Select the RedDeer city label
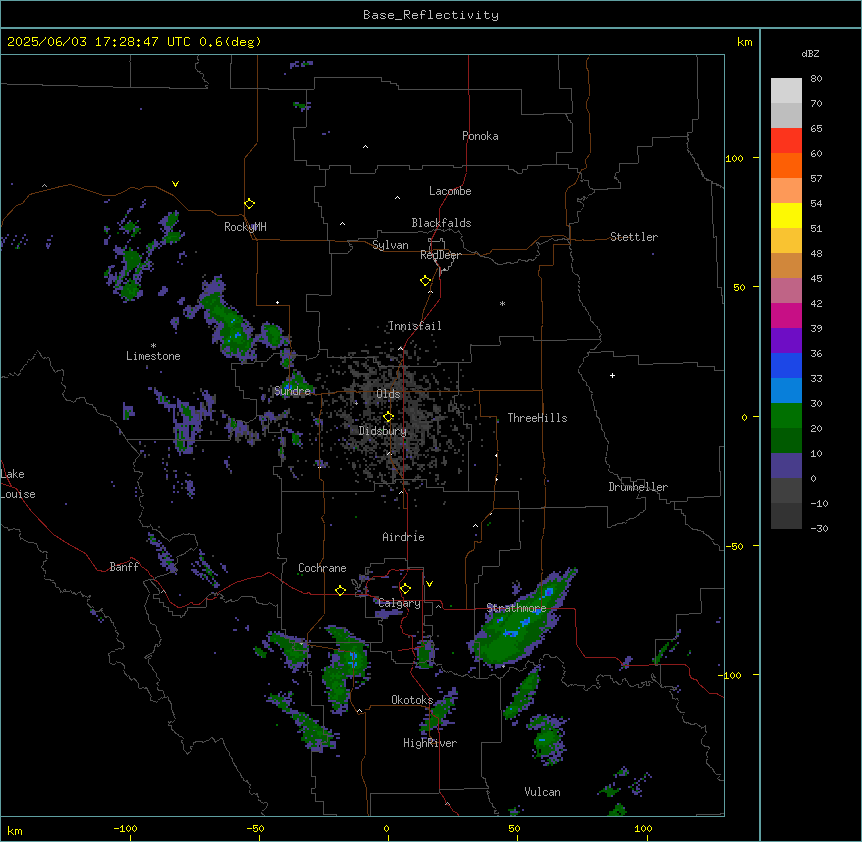Viewport: 862px width, 842px height. point(440,255)
